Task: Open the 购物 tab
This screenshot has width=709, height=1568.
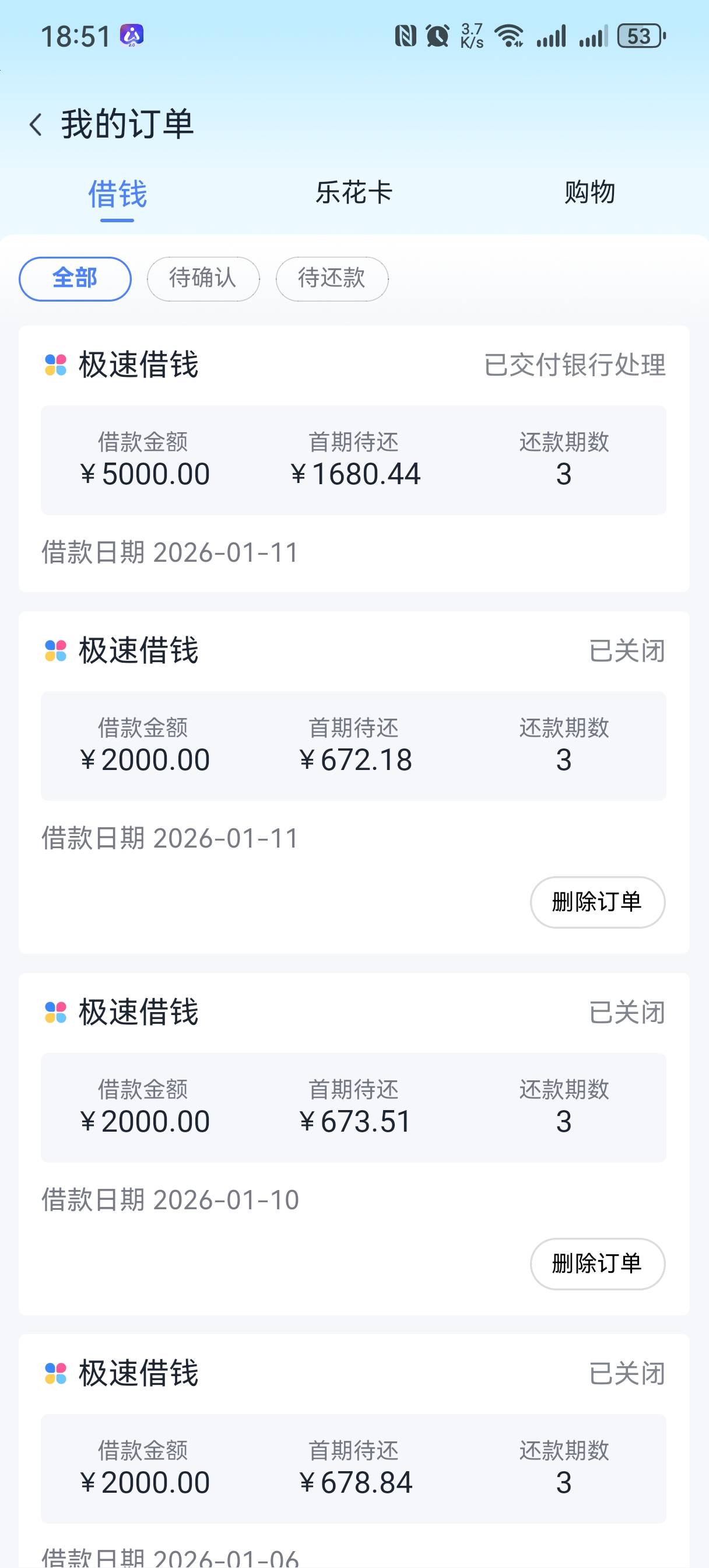Action: (589, 193)
